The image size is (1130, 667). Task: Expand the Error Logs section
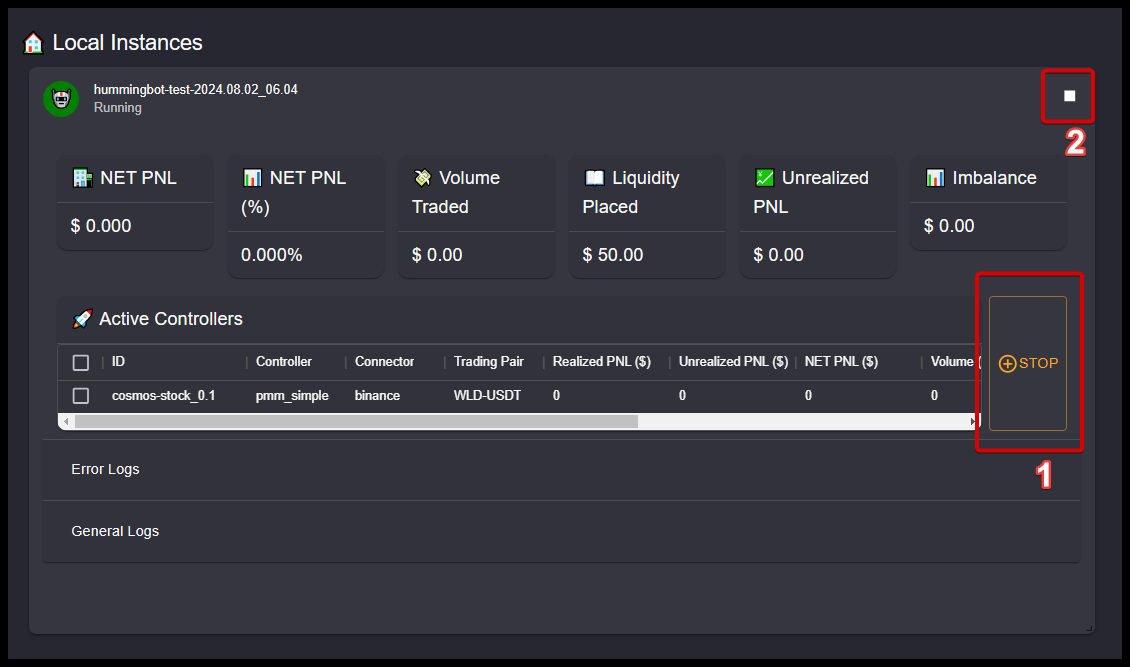tap(105, 469)
